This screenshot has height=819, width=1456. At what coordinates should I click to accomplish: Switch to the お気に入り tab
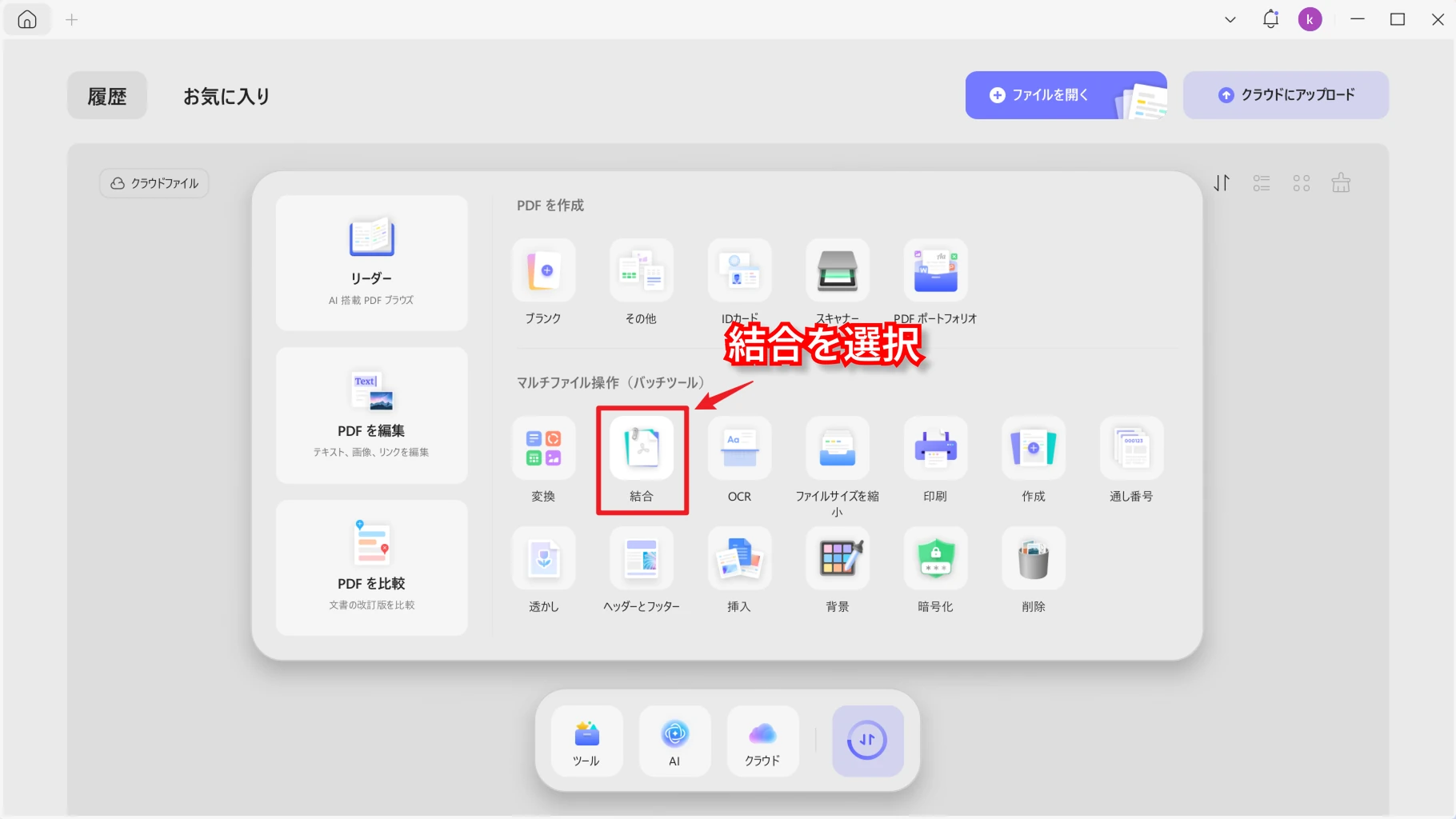[x=226, y=96]
